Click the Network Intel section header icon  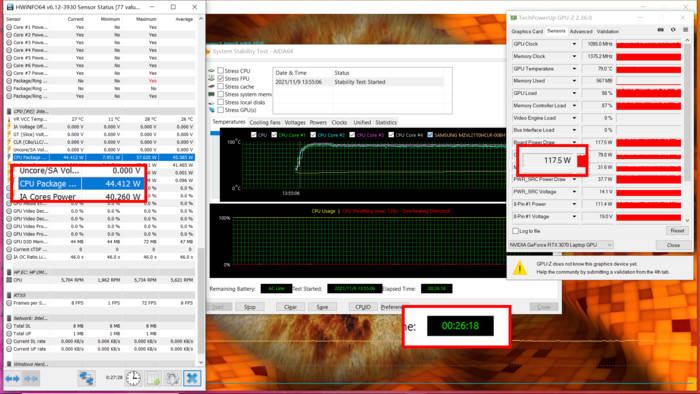coord(9,318)
